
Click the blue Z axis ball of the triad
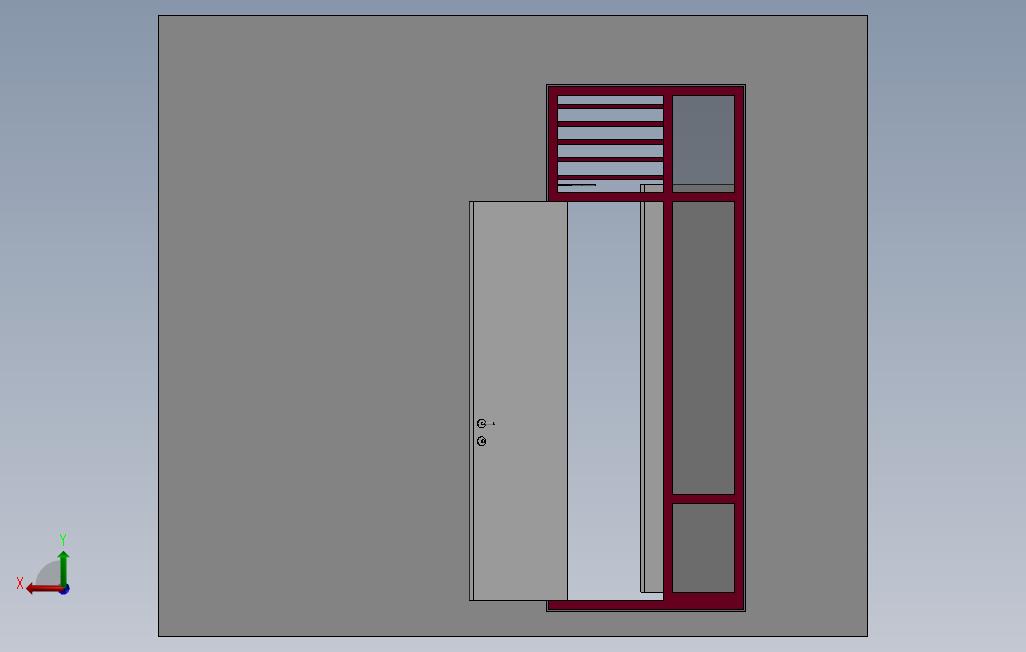[65, 590]
